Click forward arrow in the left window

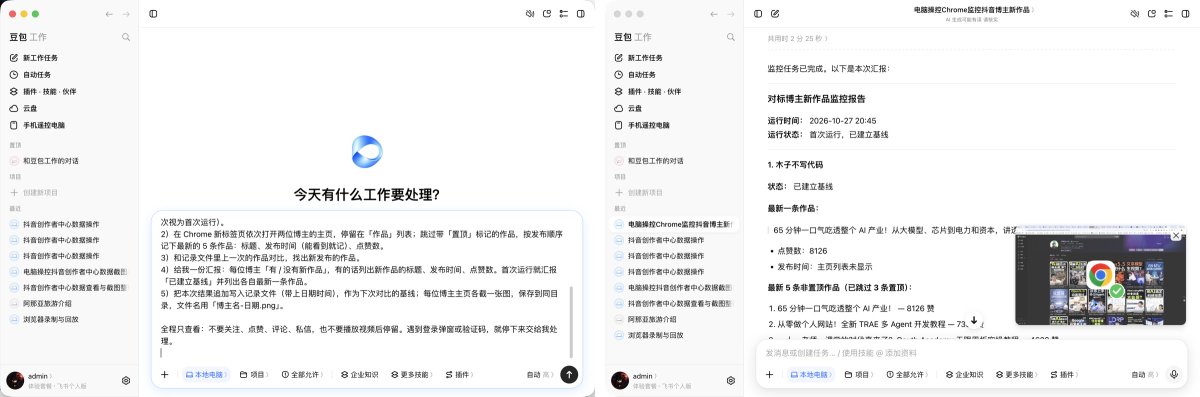pos(125,14)
